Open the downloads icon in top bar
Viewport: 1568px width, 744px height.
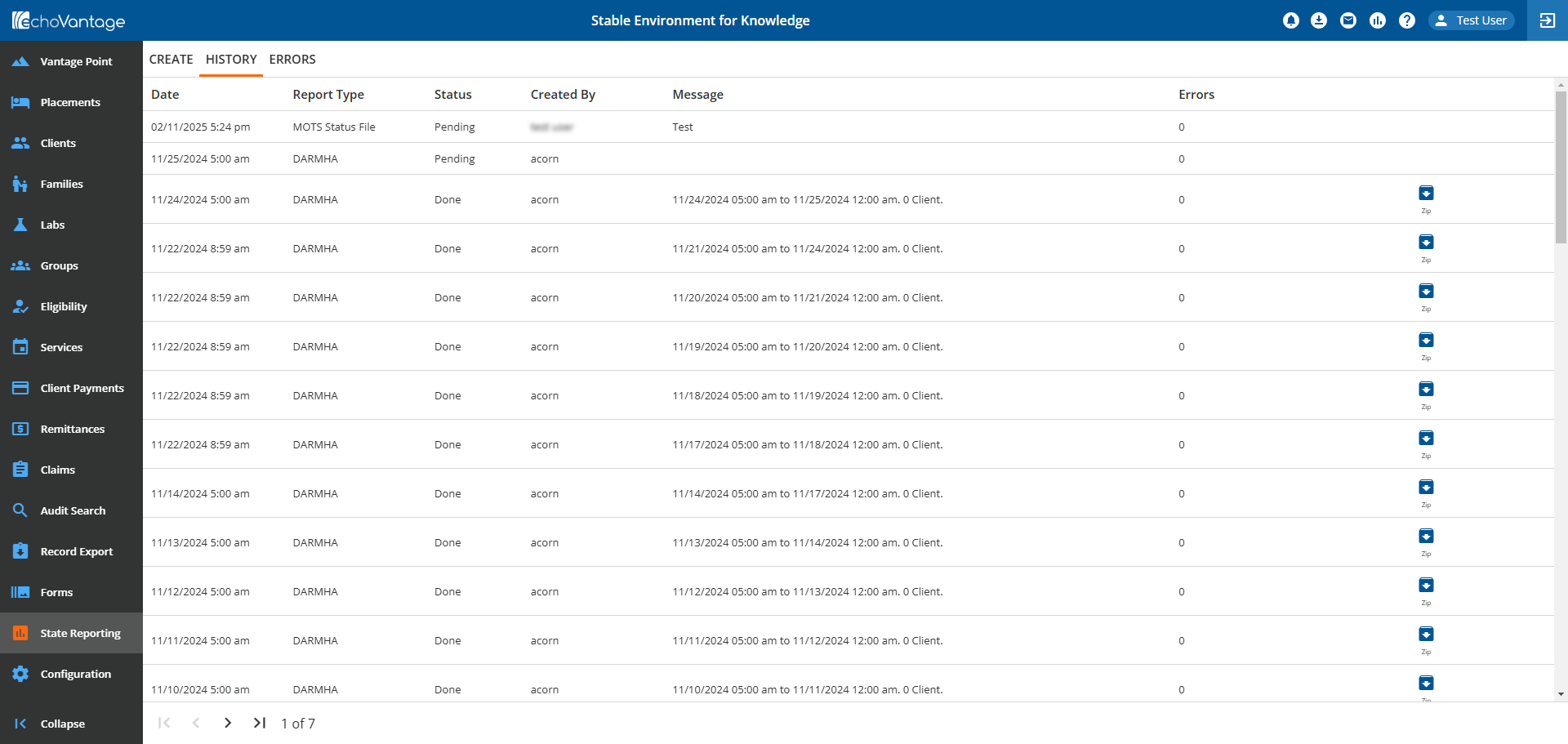(1319, 20)
